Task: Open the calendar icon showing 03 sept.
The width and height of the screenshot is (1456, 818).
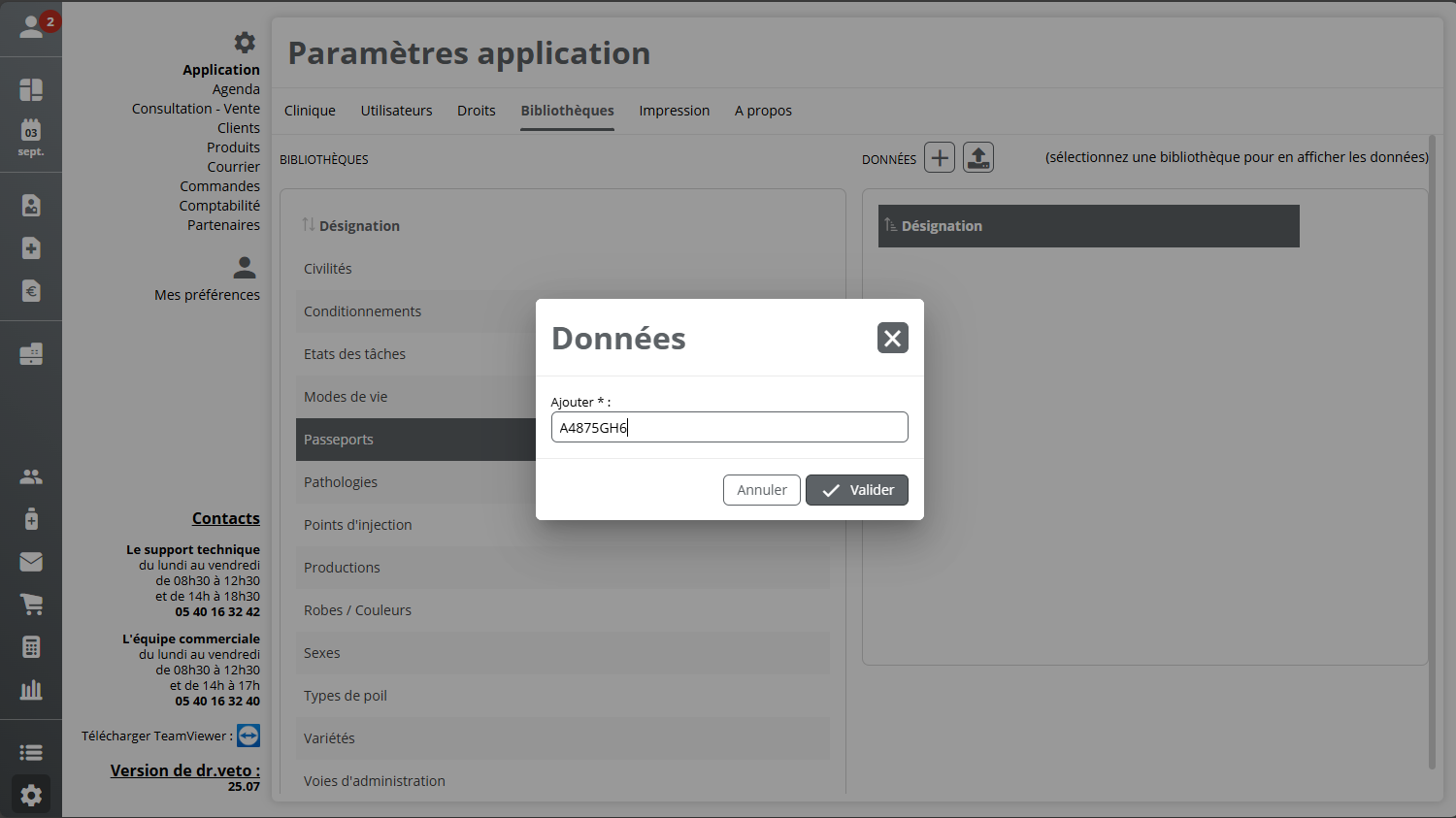Action: click(31, 137)
